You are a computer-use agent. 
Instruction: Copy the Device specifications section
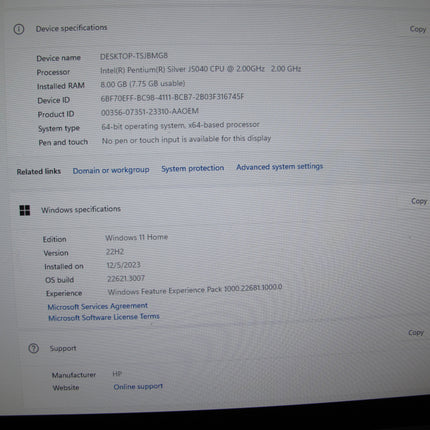[x=418, y=29]
